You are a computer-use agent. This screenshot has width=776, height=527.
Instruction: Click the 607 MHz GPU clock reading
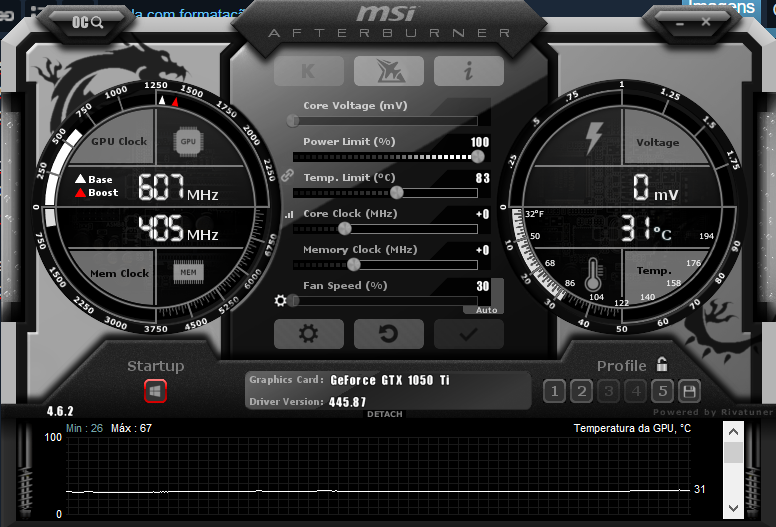(178, 187)
